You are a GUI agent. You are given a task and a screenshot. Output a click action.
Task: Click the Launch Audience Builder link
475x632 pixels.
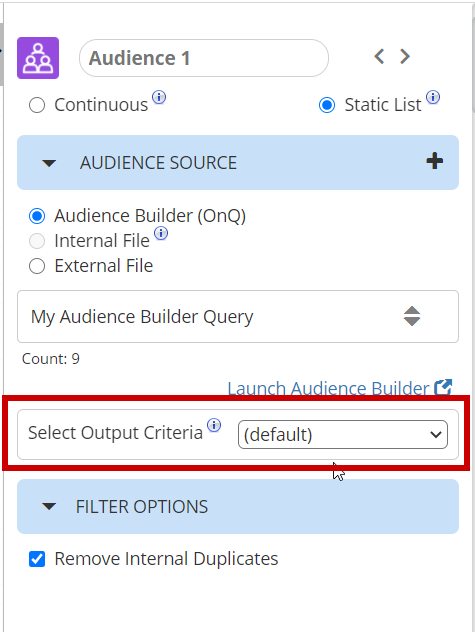328,389
